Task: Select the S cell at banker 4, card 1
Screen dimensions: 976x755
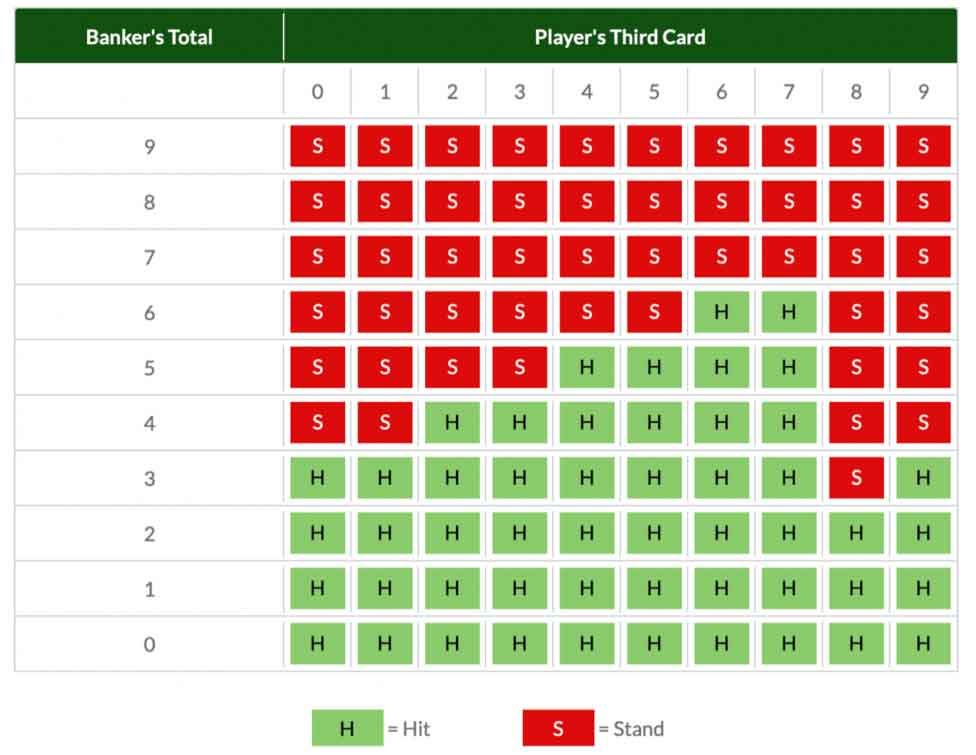Action: 385,423
